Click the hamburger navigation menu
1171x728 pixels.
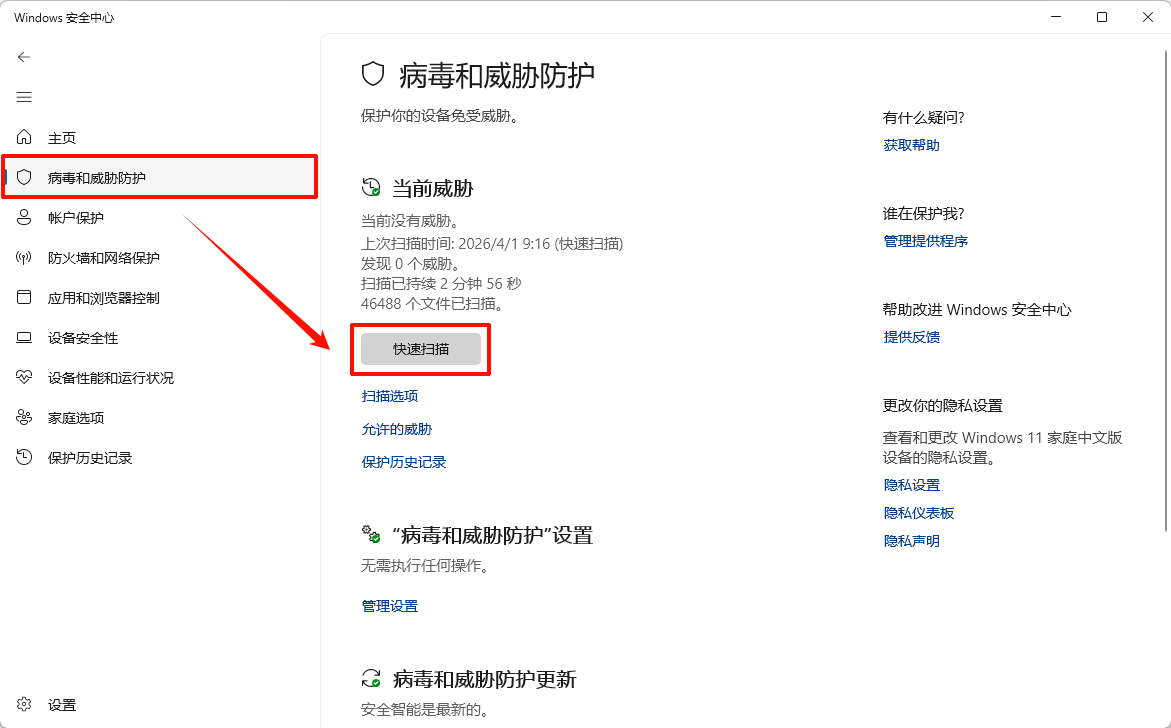click(x=24, y=97)
